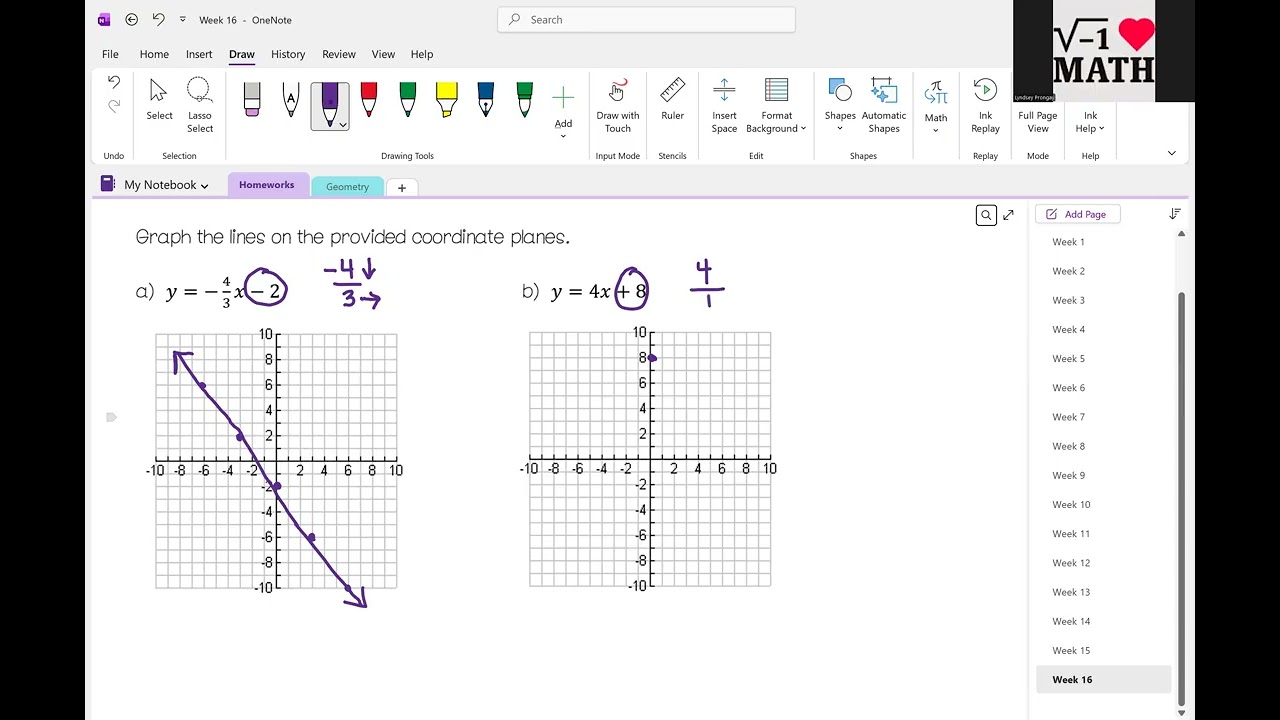The width and height of the screenshot is (1280, 720).
Task: Click page list scrollbar up arrow
Action: 1181,234
